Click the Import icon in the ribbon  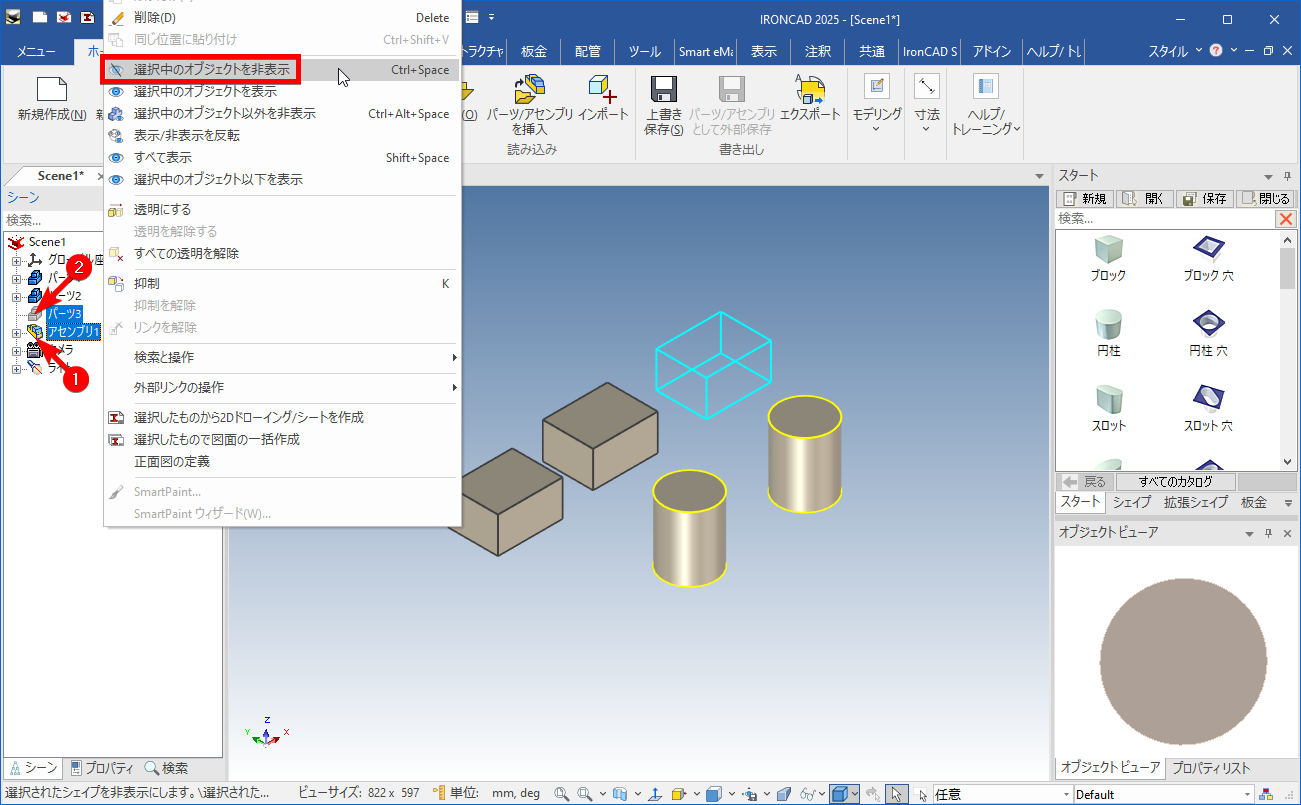(x=603, y=91)
